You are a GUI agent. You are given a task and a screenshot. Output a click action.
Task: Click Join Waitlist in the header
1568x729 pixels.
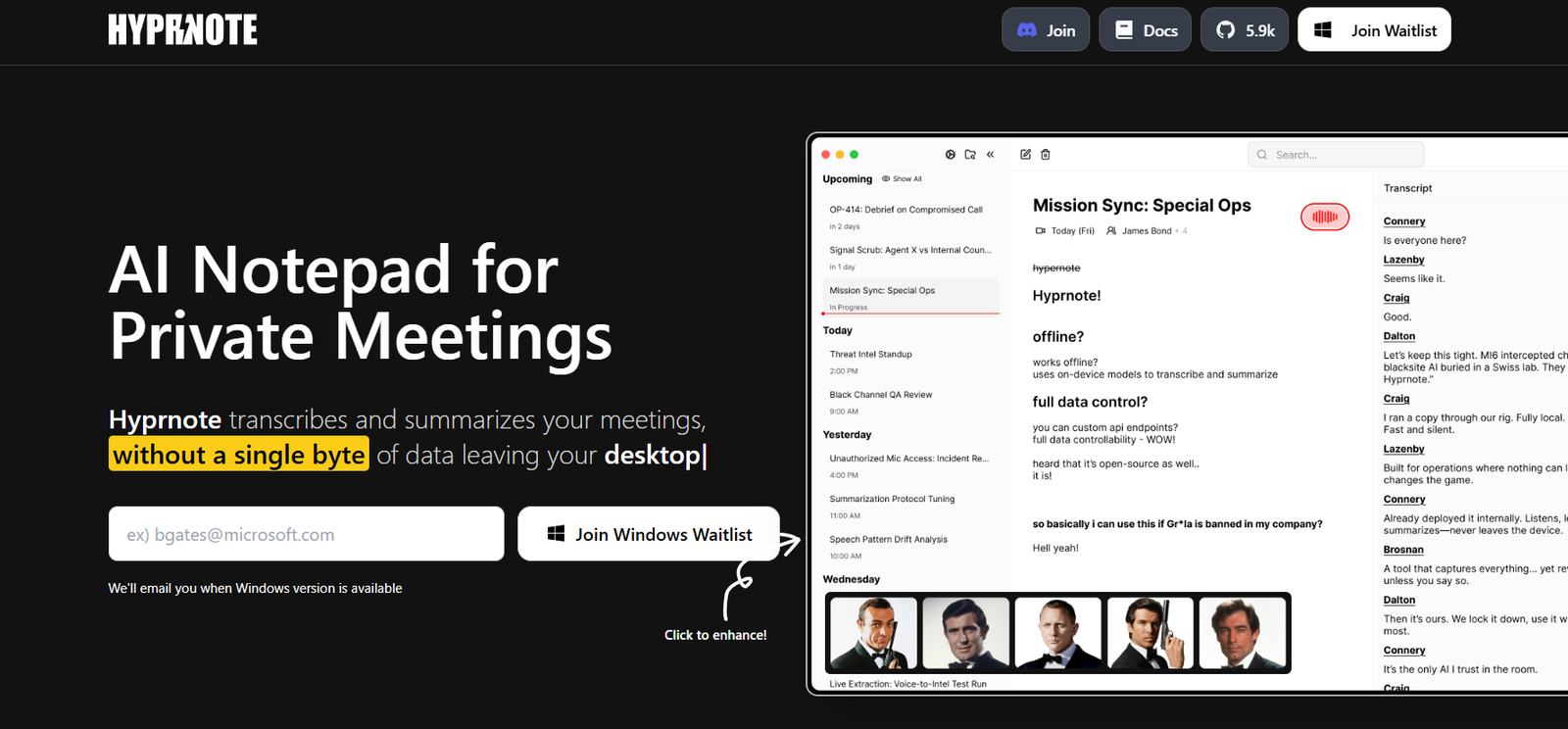point(1374,30)
